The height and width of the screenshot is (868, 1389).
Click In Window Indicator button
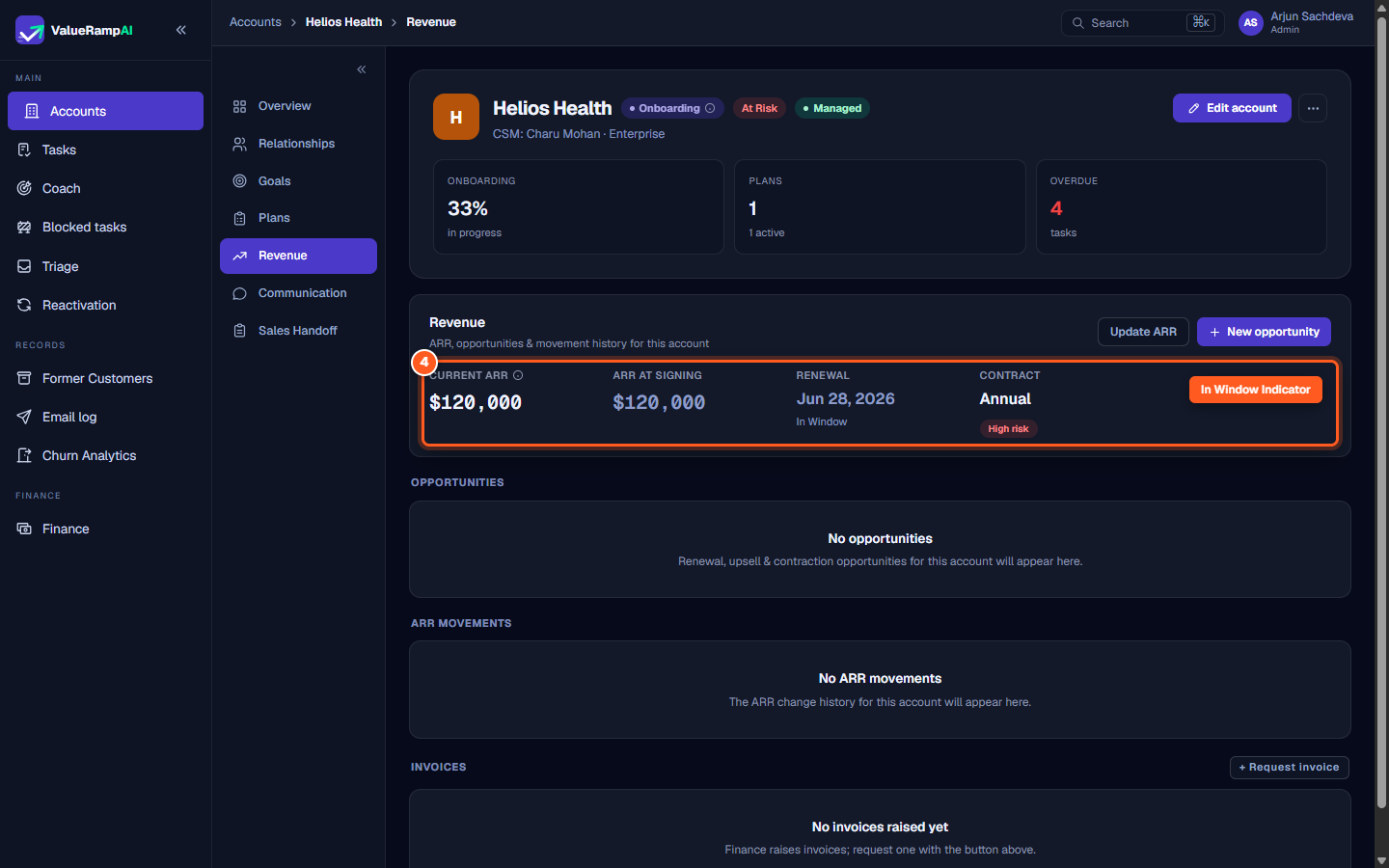pyautogui.click(x=1255, y=390)
